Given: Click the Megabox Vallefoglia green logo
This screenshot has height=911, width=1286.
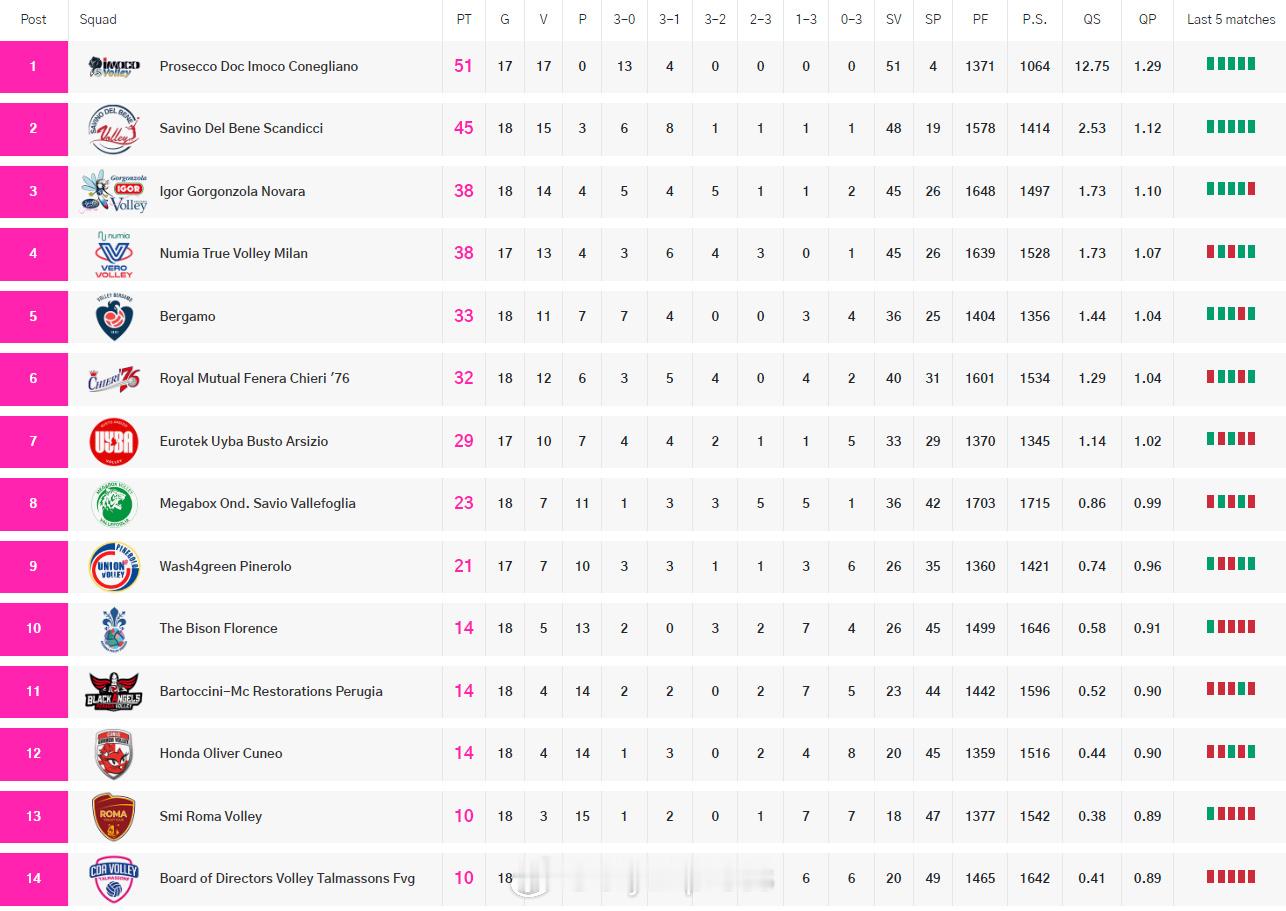Looking at the screenshot, I should coord(113,504).
